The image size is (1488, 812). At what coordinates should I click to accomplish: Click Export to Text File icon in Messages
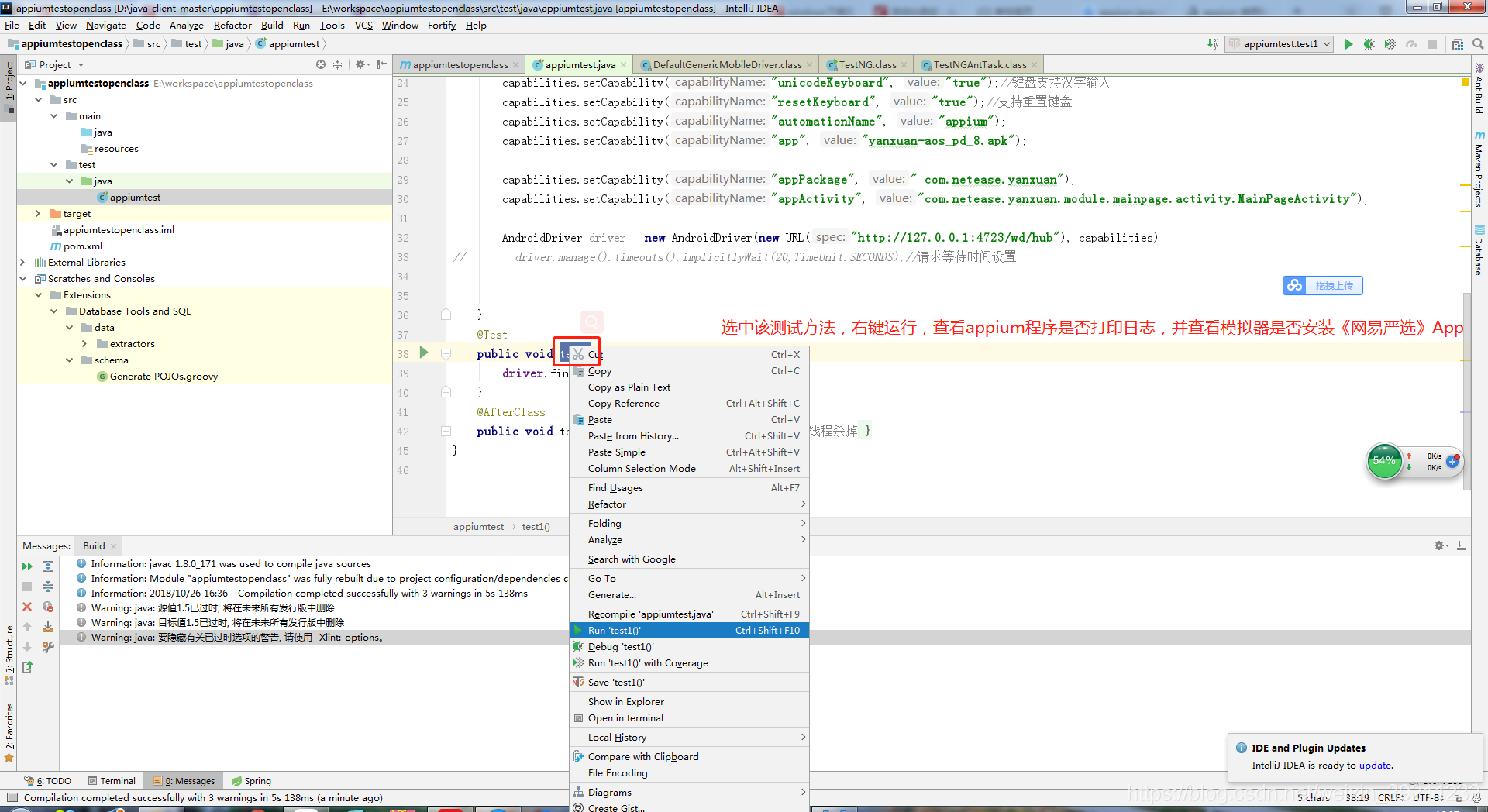27,667
